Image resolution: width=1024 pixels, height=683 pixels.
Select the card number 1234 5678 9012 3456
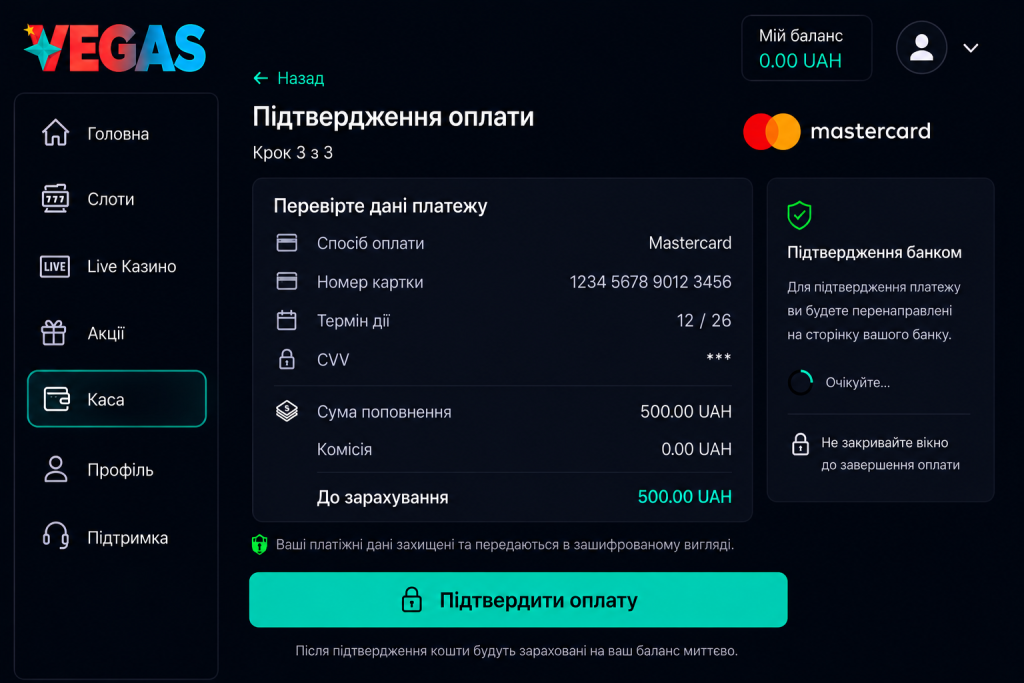point(650,282)
